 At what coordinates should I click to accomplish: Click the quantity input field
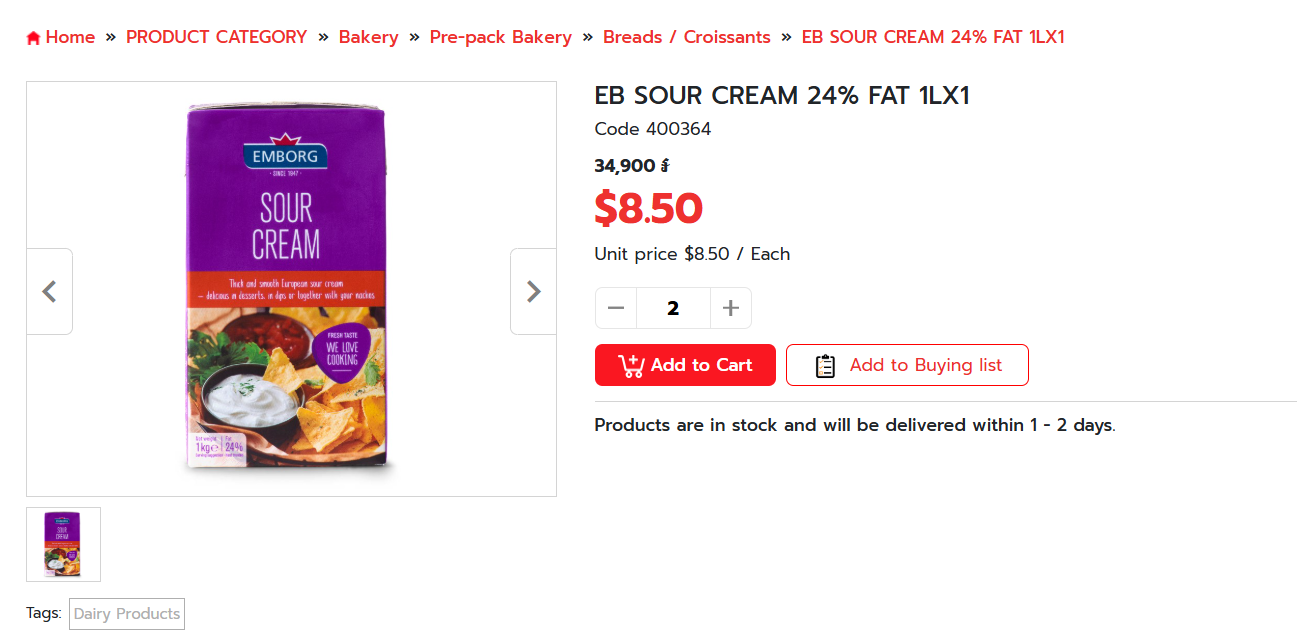click(x=673, y=308)
